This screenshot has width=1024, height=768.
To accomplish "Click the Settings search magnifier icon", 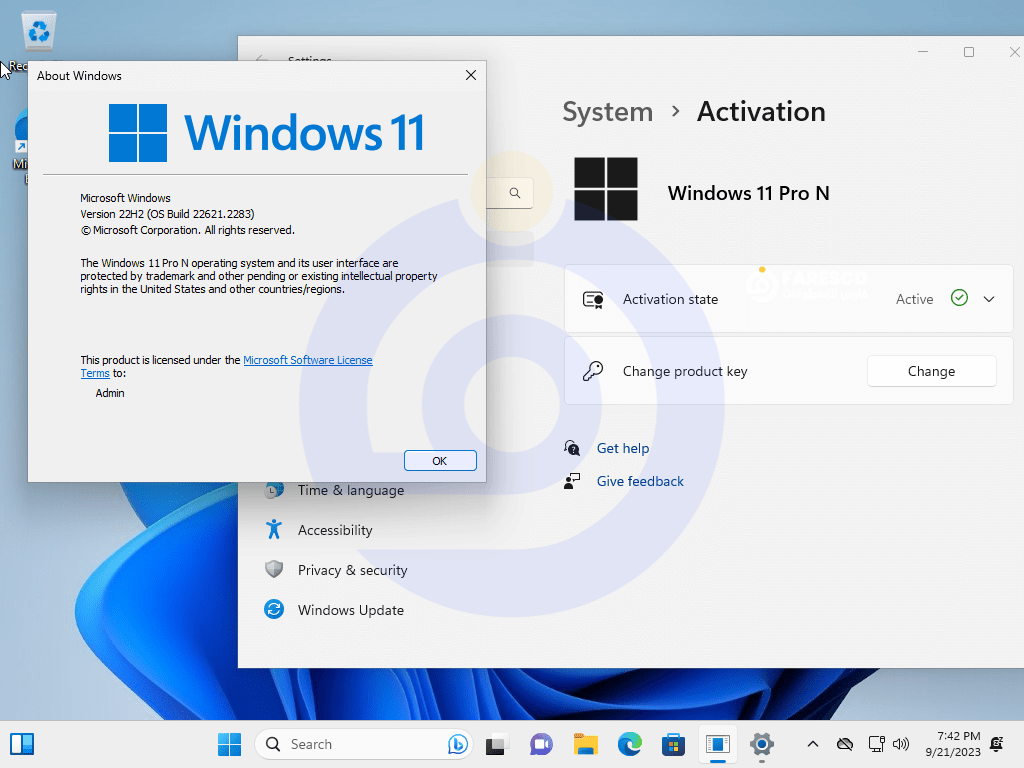I will pos(515,193).
